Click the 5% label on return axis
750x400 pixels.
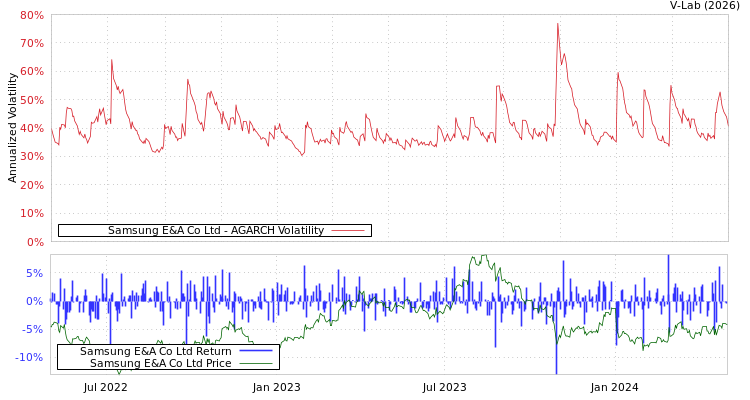34,273
